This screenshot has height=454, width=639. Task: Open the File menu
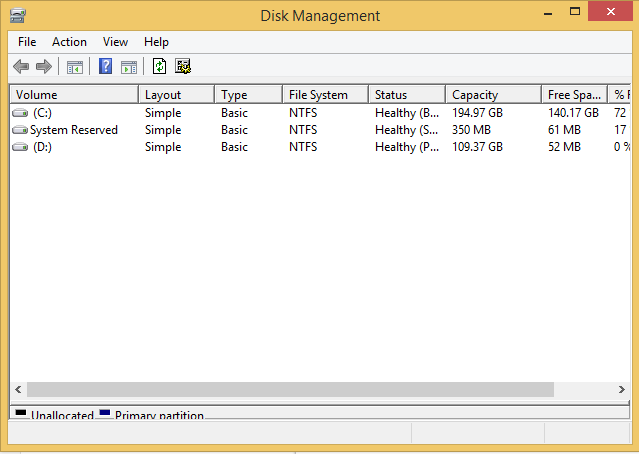27,42
